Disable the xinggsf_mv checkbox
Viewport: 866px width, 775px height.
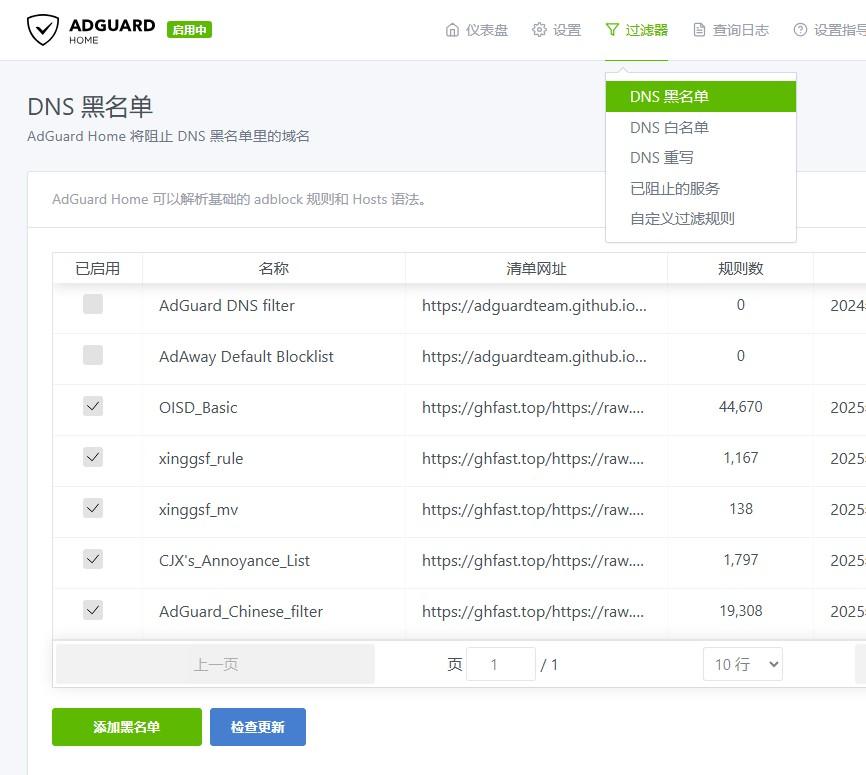93,508
